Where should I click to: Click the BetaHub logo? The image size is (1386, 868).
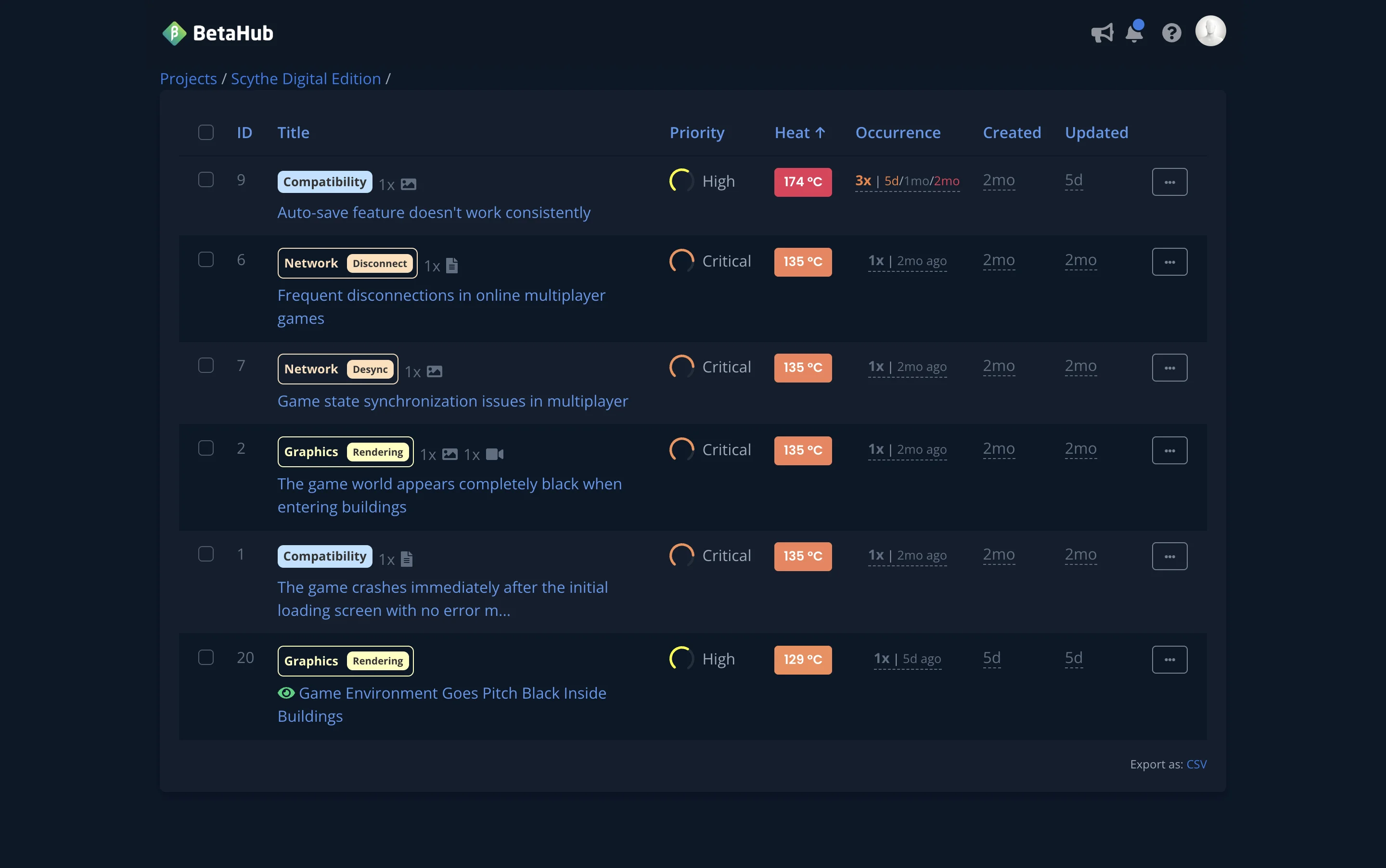tap(217, 33)
